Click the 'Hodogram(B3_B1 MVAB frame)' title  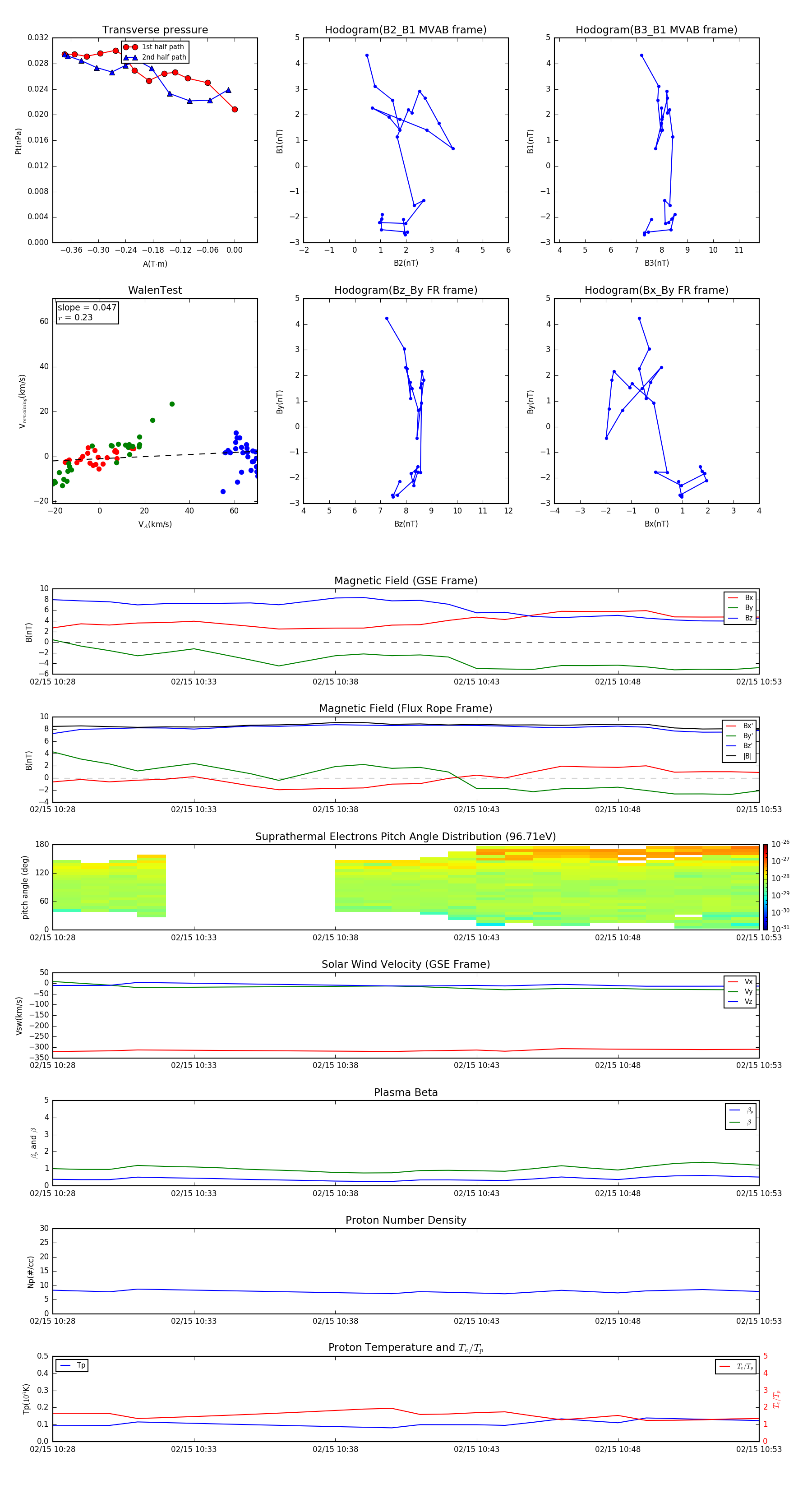point(656,30)
